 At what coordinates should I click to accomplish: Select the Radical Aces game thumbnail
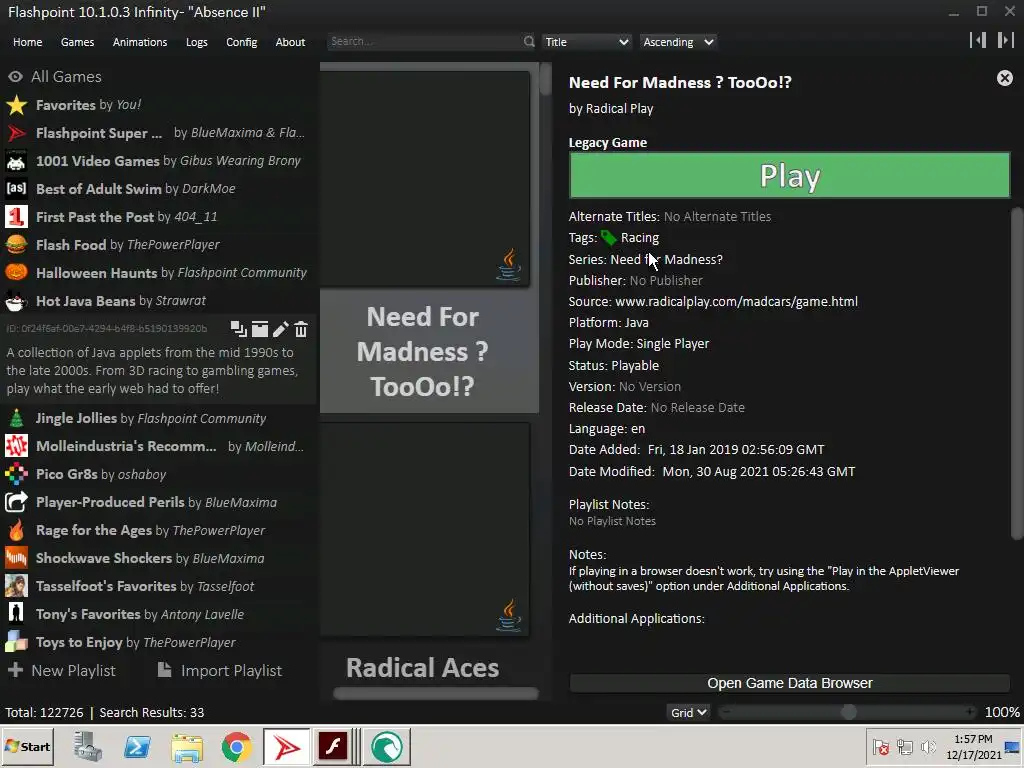tap(425, 529)
